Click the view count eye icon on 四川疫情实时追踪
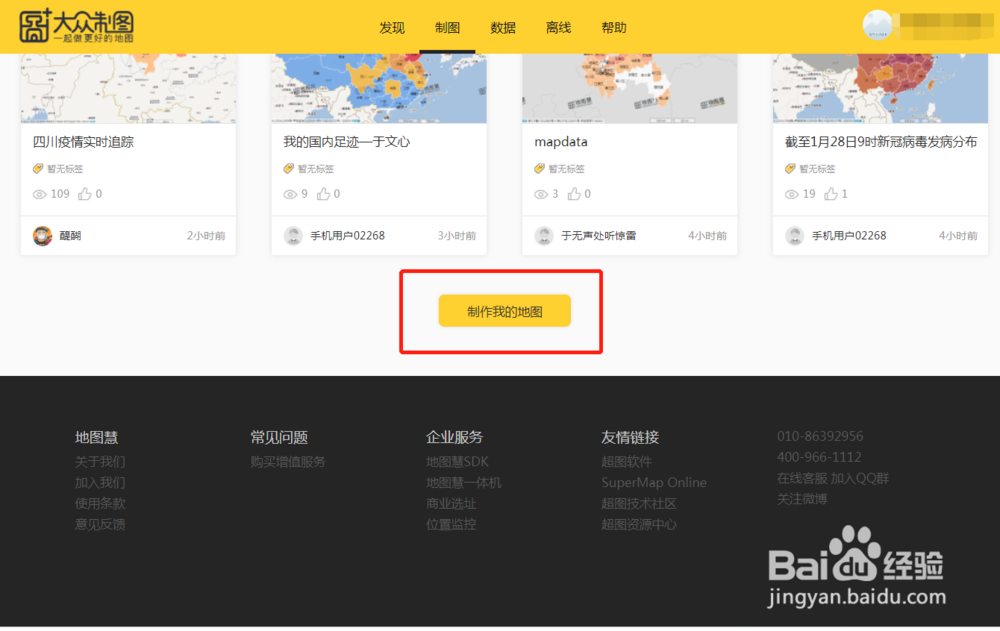 (x=37, y=194)
